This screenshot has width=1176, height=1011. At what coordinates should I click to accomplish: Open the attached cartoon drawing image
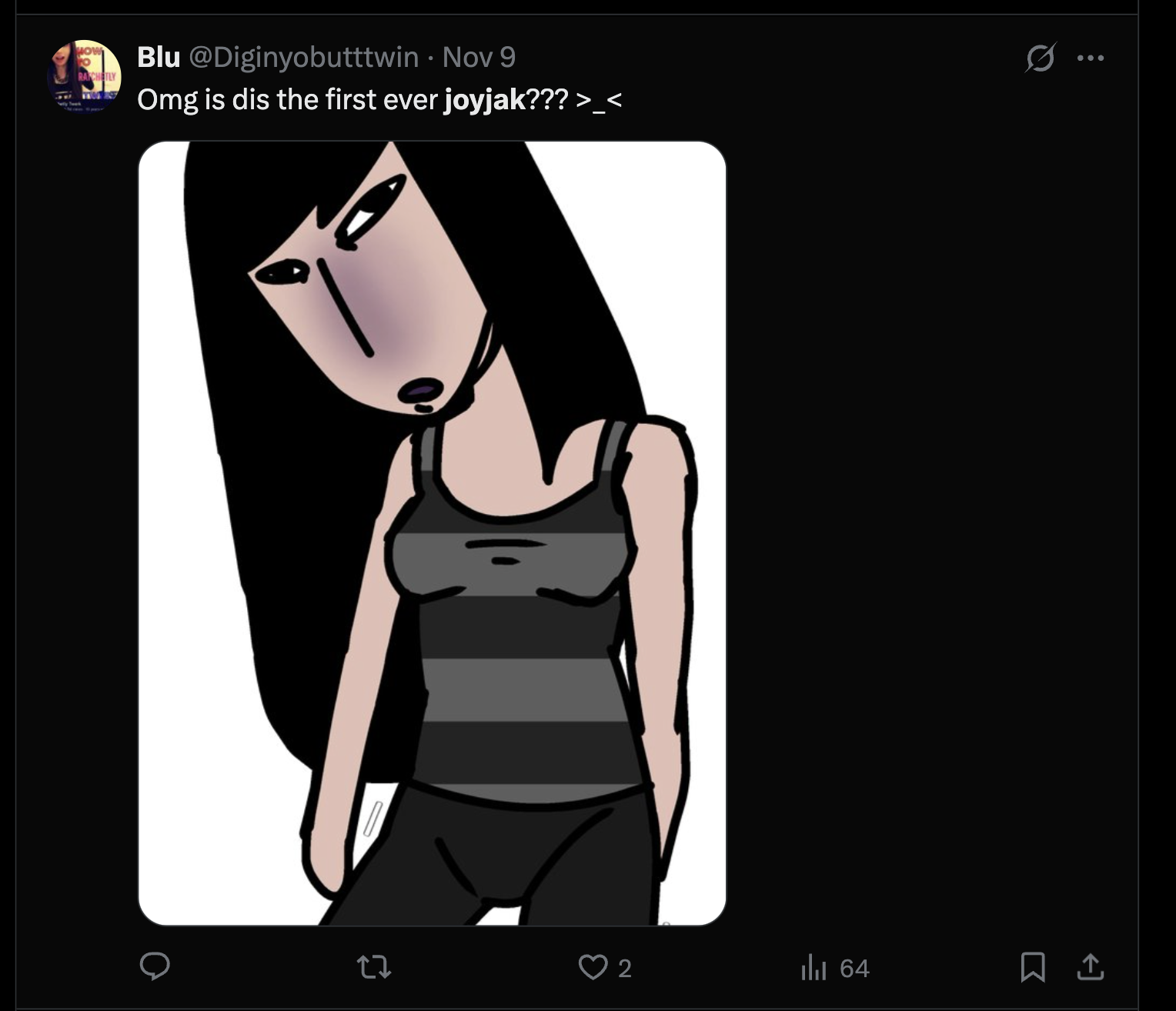(432, 532)
